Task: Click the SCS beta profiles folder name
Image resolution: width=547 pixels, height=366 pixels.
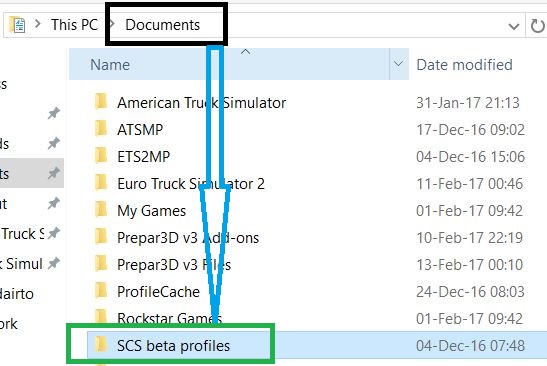Action: 173,346
